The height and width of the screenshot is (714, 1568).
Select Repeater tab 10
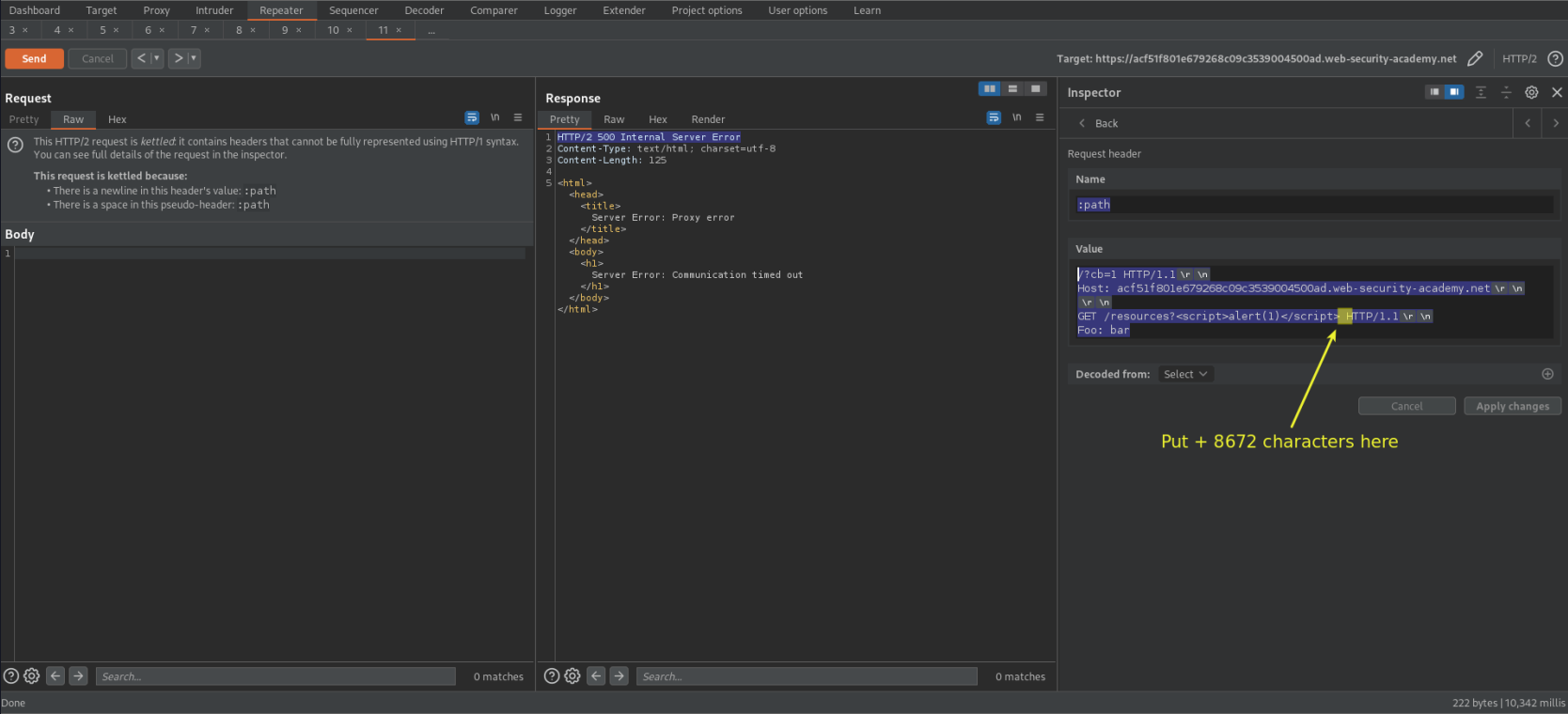333,30
